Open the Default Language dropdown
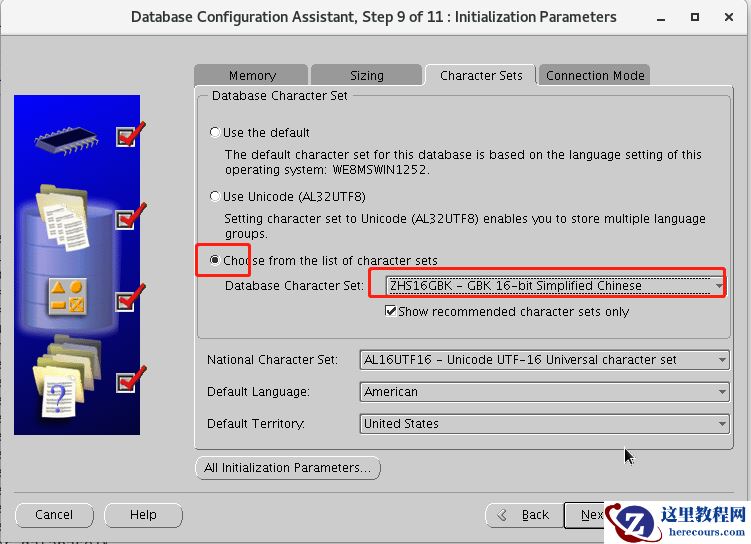The image size is (751, 544). tap(545, 392)
